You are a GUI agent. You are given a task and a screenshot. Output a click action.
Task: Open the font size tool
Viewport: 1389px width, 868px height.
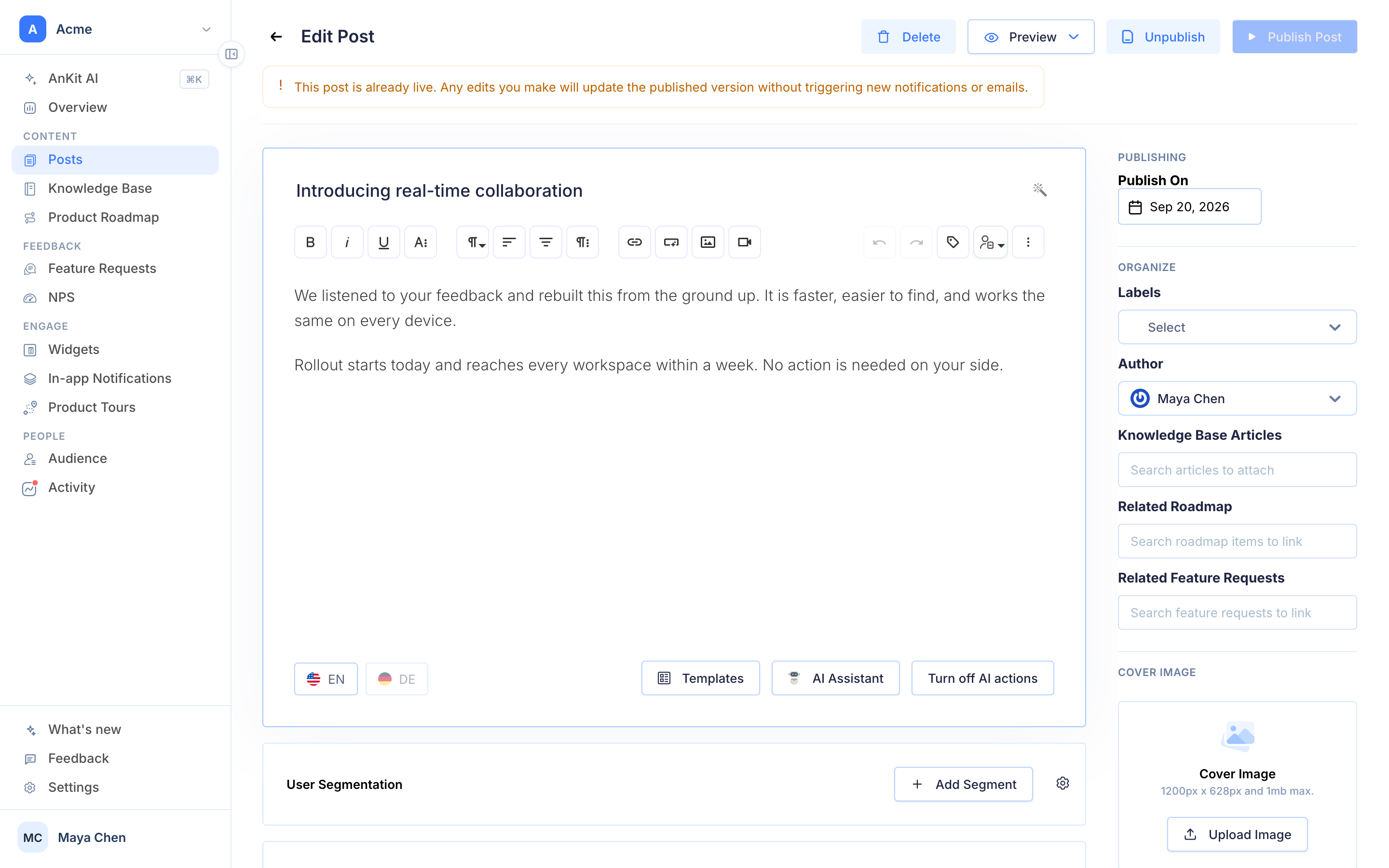pos(420,242)
